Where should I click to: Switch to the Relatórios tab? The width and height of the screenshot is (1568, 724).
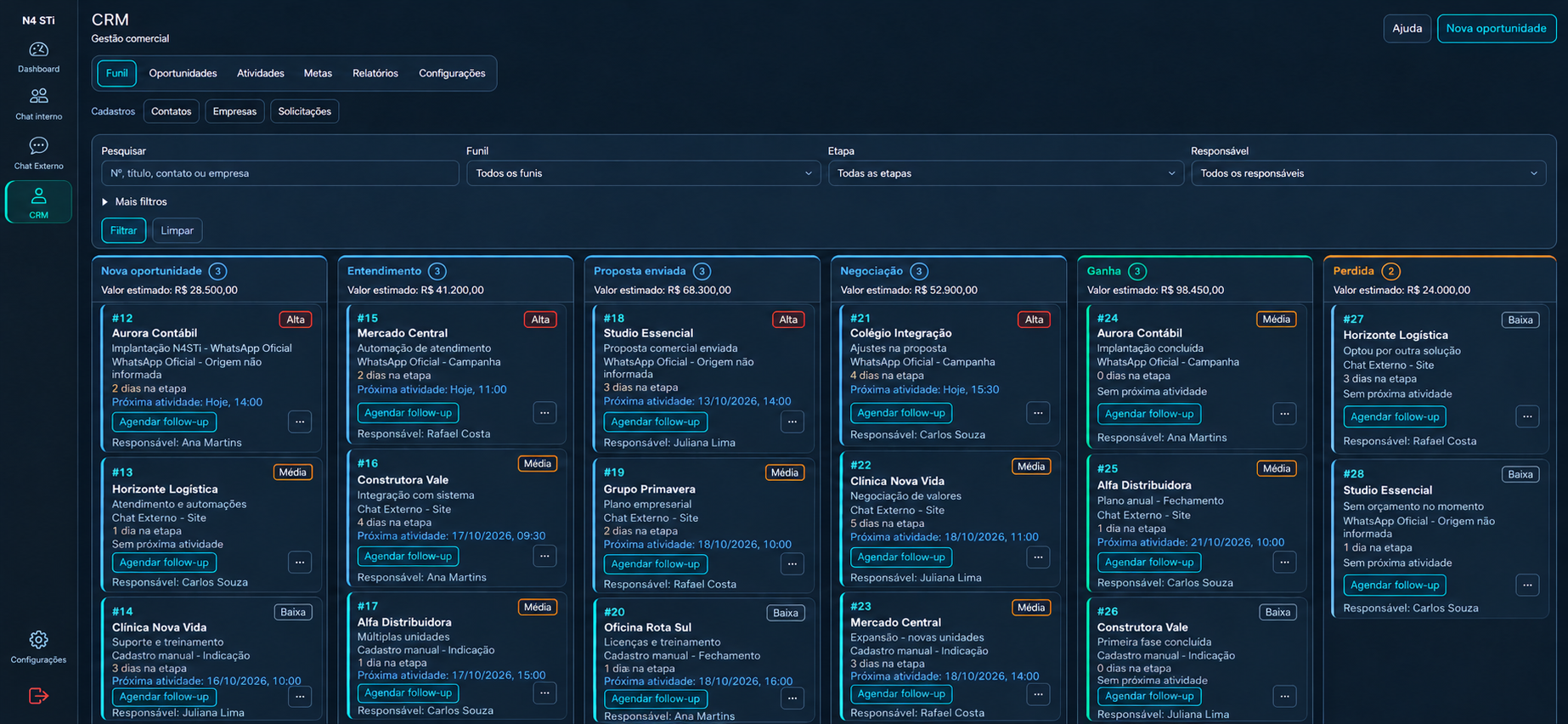coord(375,73)
